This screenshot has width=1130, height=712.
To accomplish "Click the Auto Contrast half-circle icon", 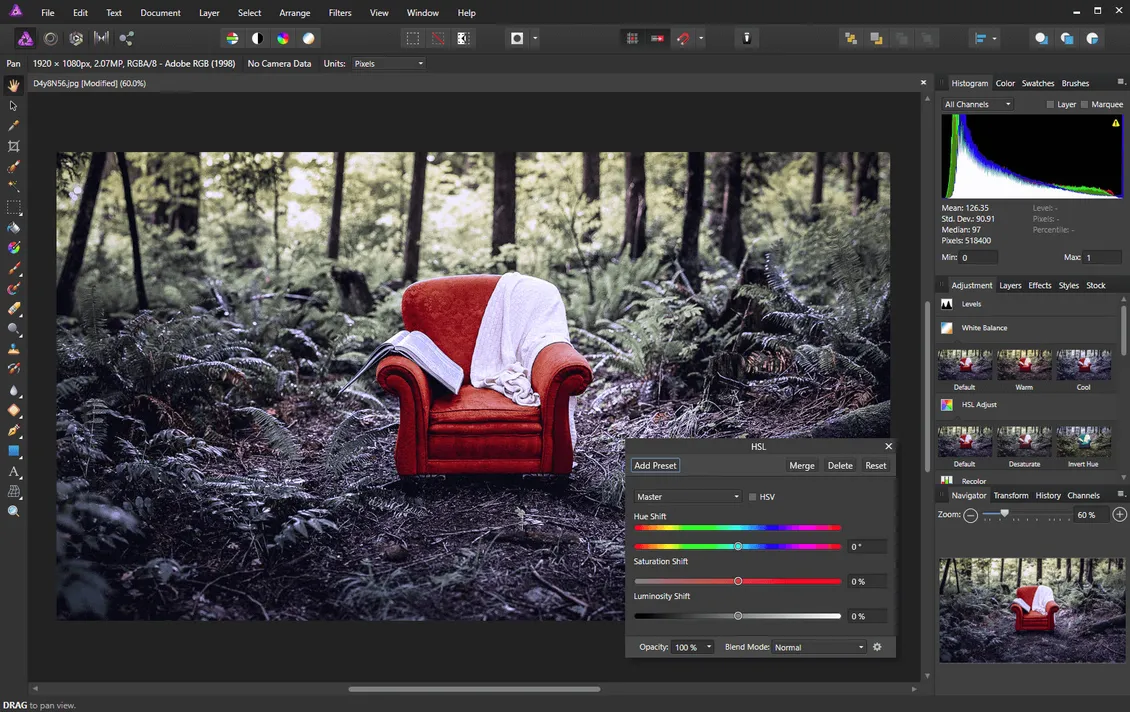I will click(x=257, y=39).
